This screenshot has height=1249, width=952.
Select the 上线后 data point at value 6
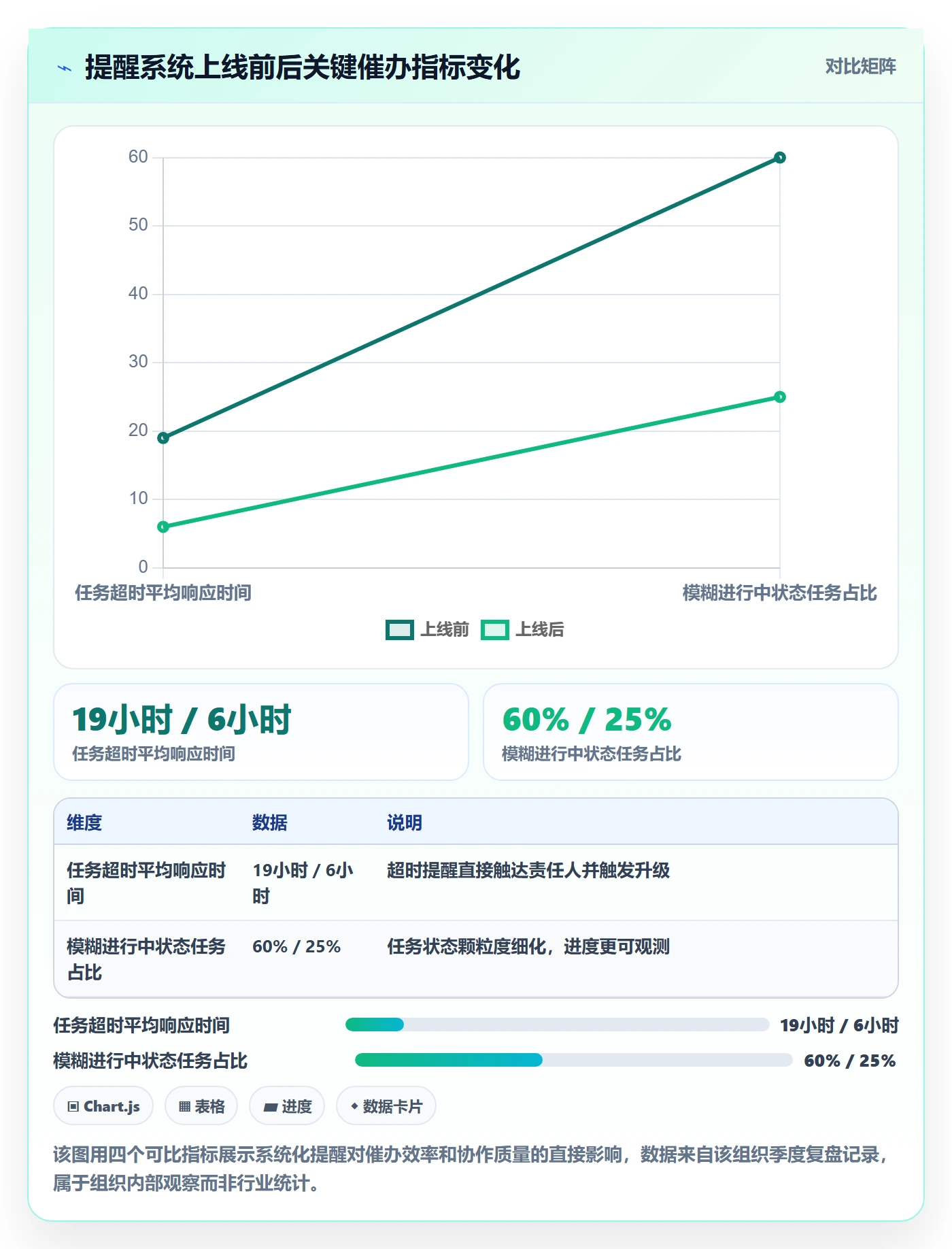coord(163,527)
